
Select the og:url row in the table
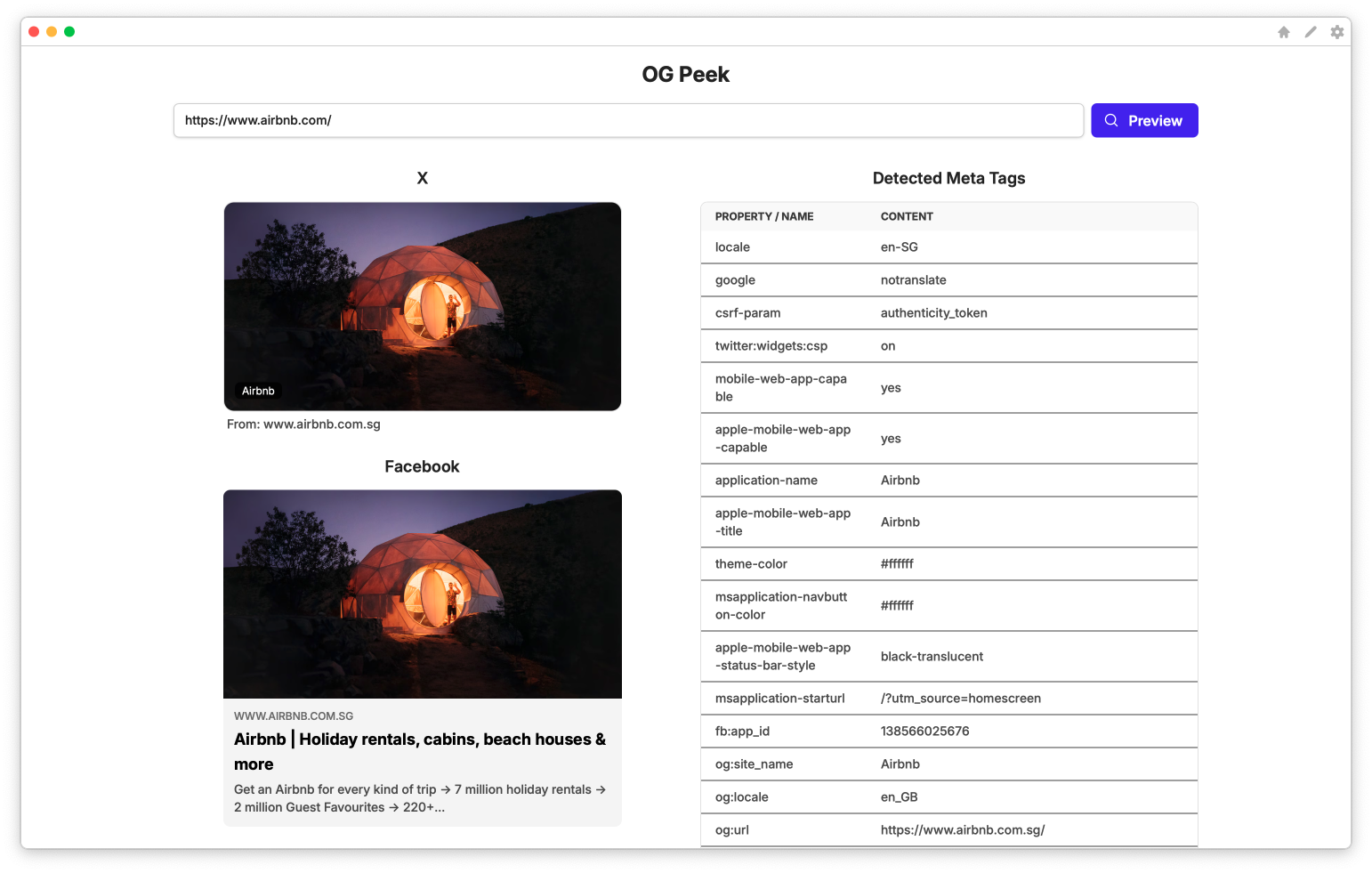[949, 829]
